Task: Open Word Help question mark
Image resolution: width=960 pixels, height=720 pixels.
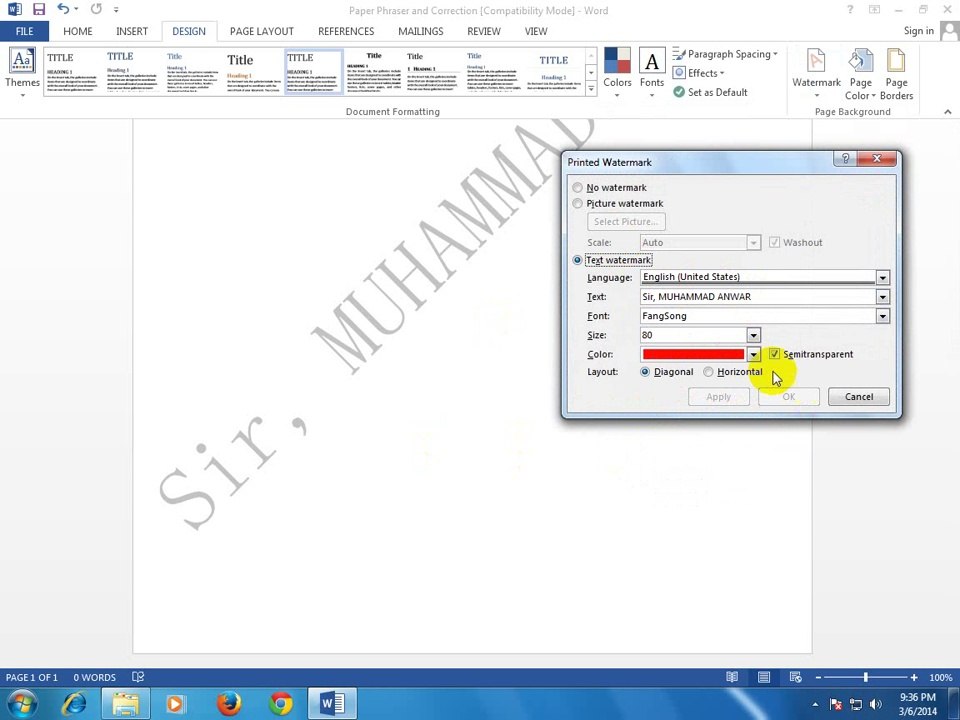Action: 850,10
